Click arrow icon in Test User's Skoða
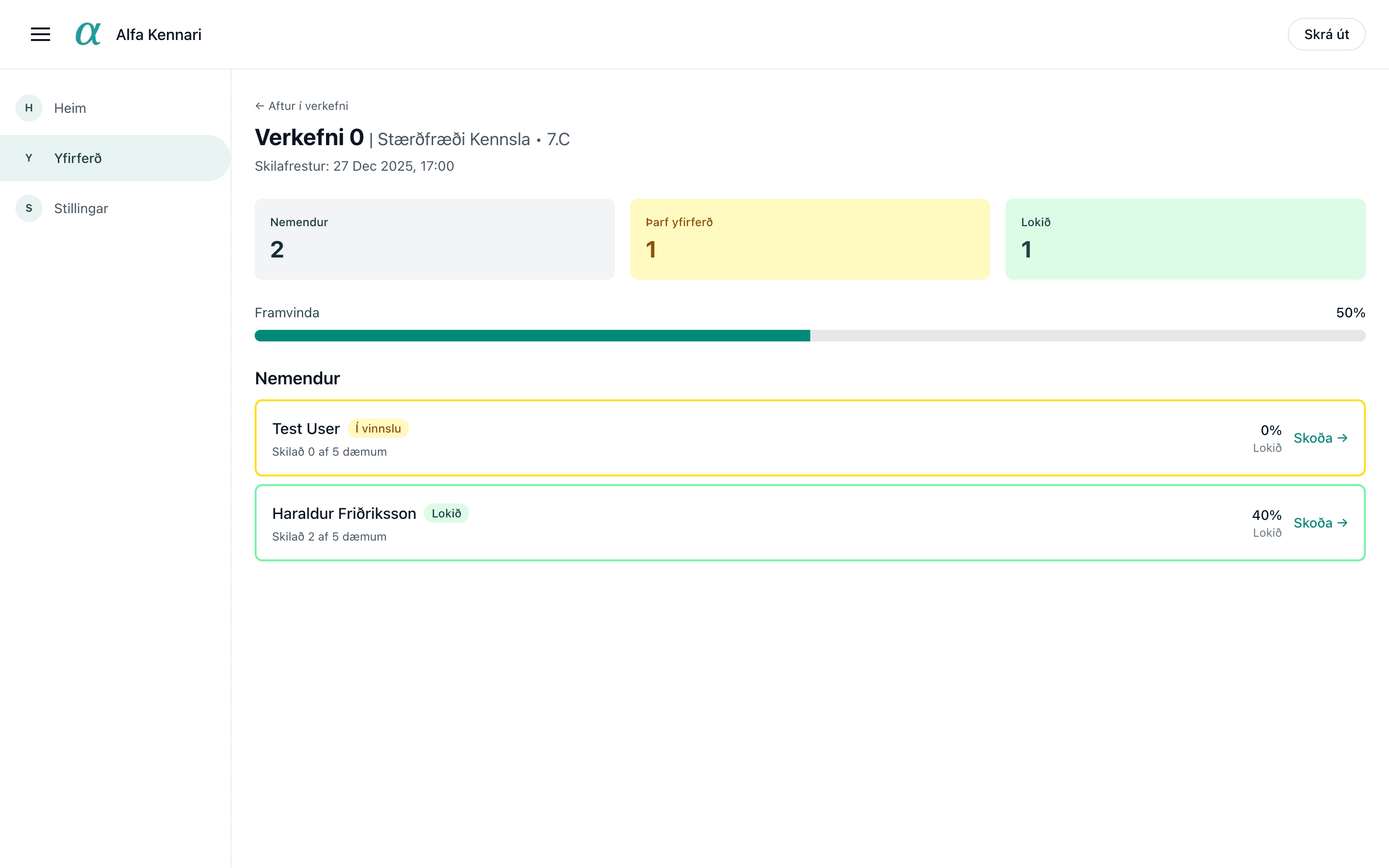 (1343, 438)
